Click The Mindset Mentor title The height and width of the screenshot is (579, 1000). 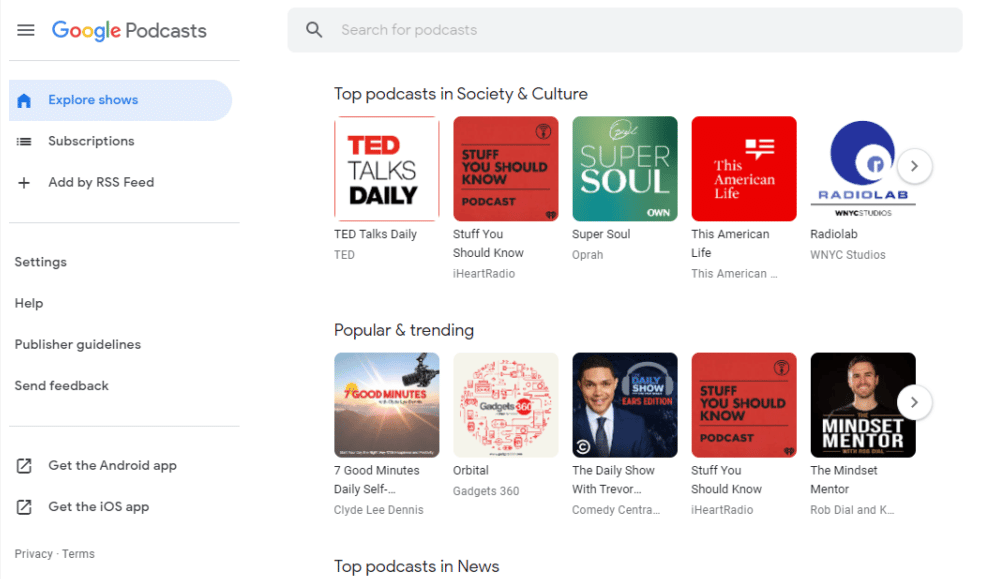point(844,480)
